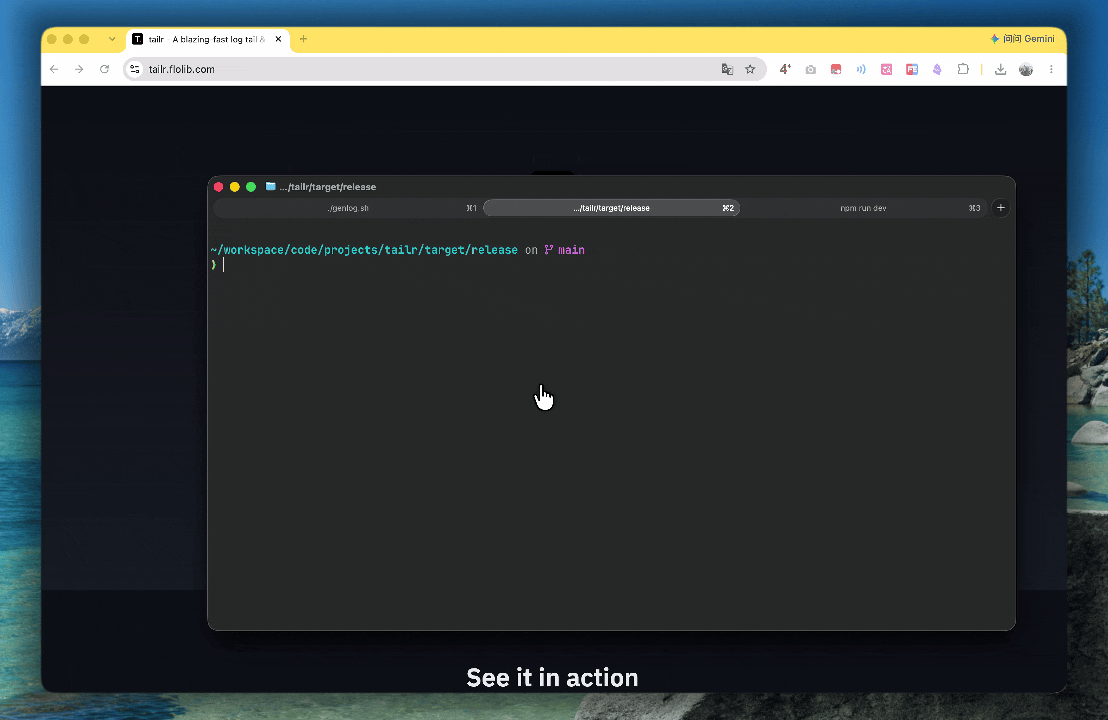
Task: Click the FE helper extension icon
Action: tap(912, 69)
